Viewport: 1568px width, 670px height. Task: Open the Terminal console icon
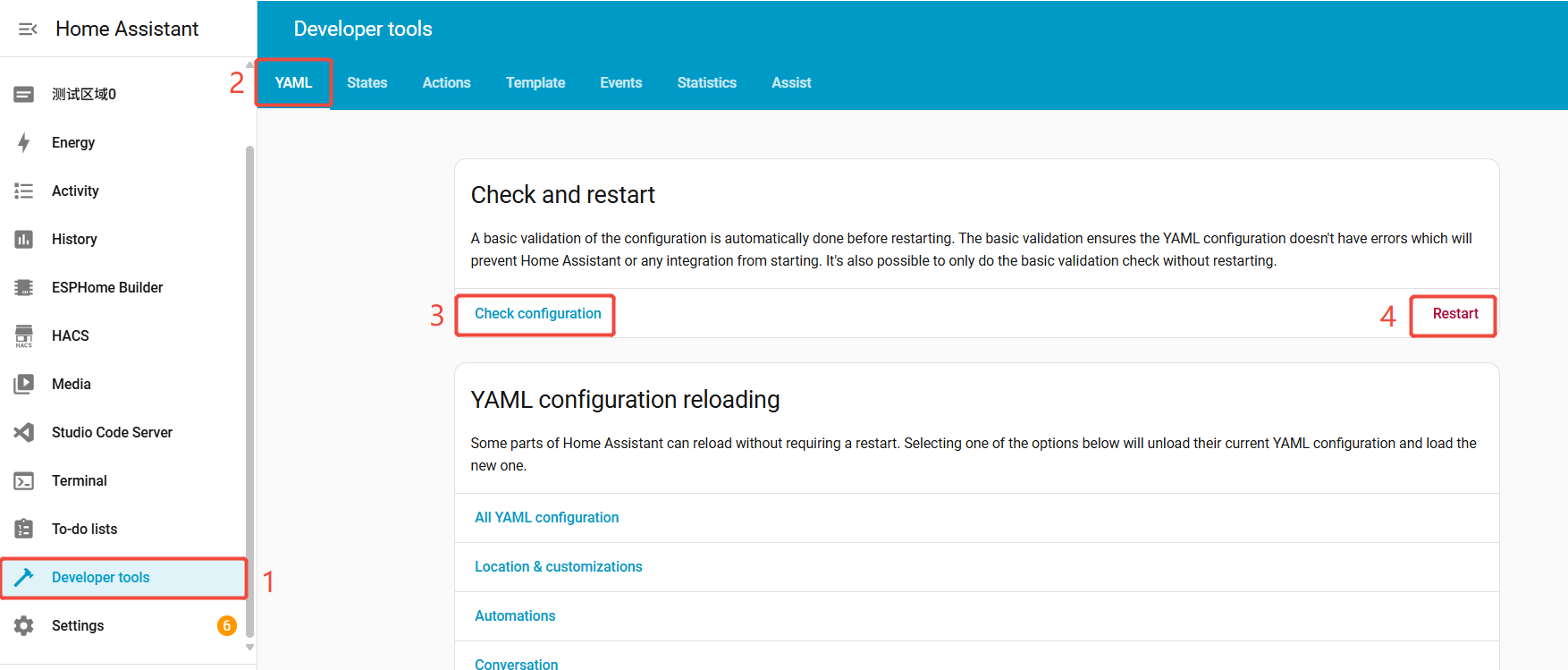coord(24,480)
